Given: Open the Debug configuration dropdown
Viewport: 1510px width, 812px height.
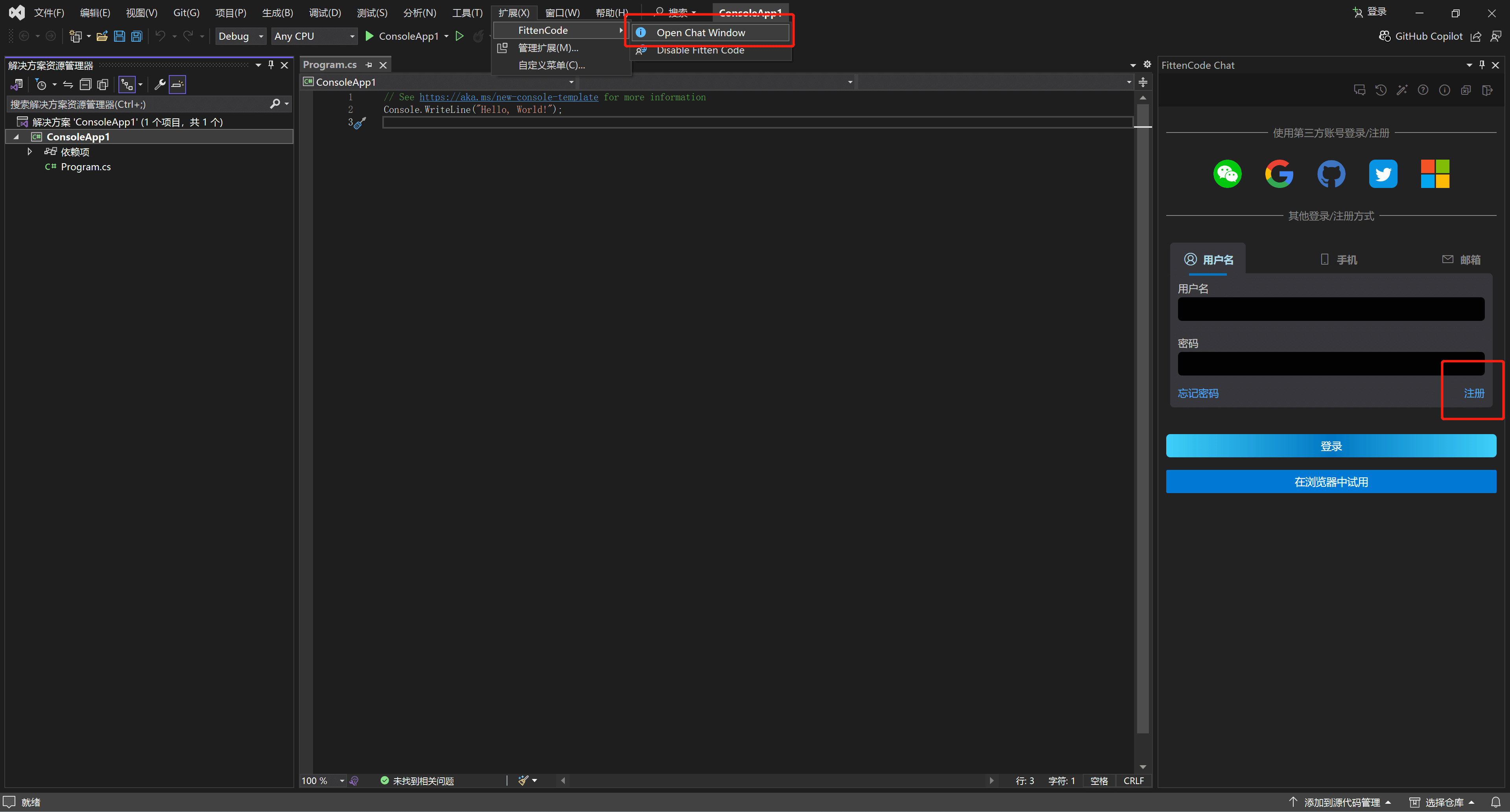Looking at the screenshot, I should click(241, 36).
